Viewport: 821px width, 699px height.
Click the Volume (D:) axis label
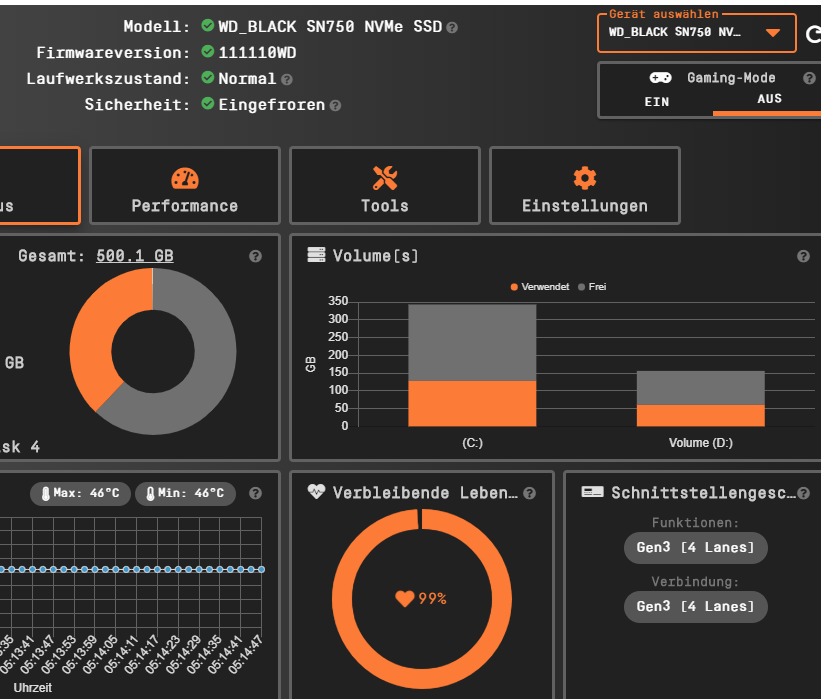pyautogui.click(x=701, y=443)
